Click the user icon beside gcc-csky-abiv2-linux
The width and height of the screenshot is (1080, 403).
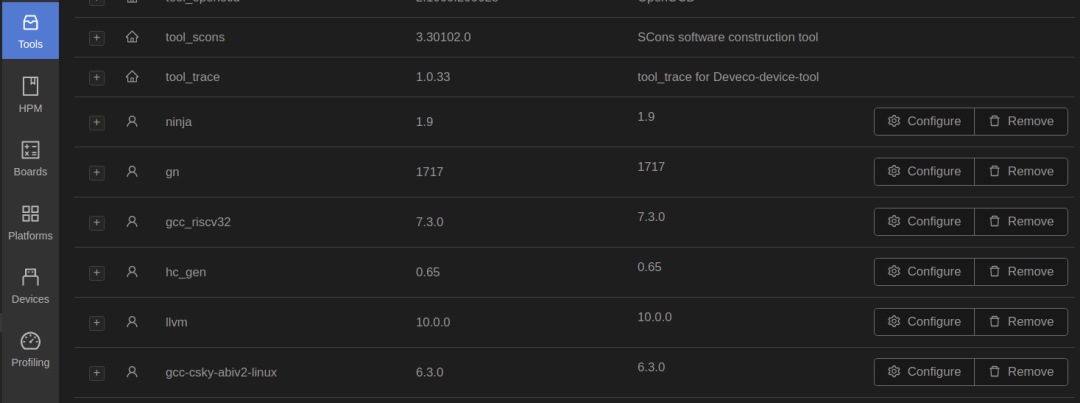click(x=132, y=371)
